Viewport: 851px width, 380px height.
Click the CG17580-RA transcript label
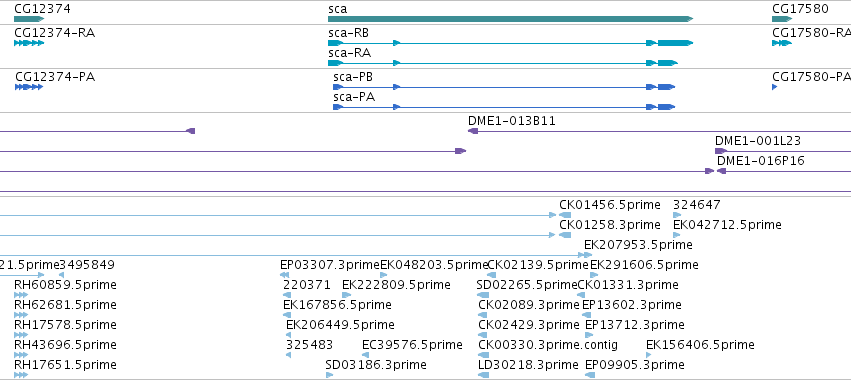coord(811,33)
